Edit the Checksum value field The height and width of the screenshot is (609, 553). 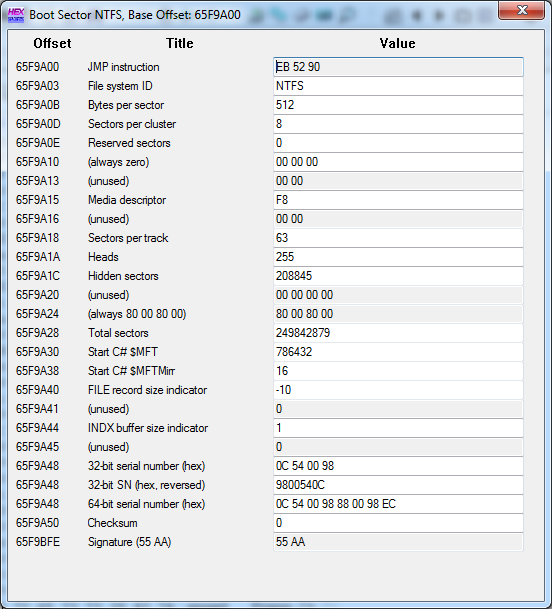click(398, 523)
